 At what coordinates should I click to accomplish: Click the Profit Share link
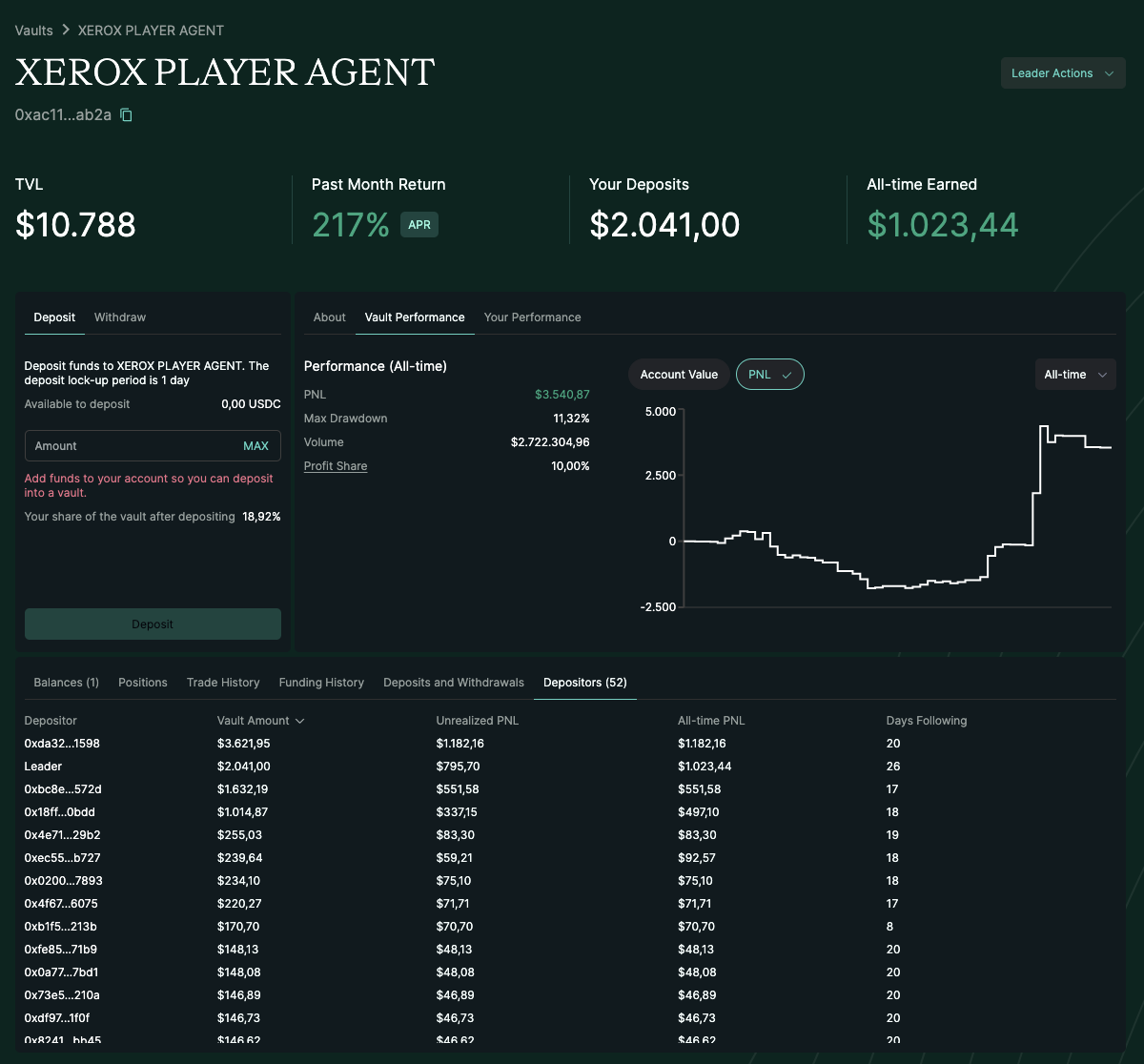pos(336,466)
